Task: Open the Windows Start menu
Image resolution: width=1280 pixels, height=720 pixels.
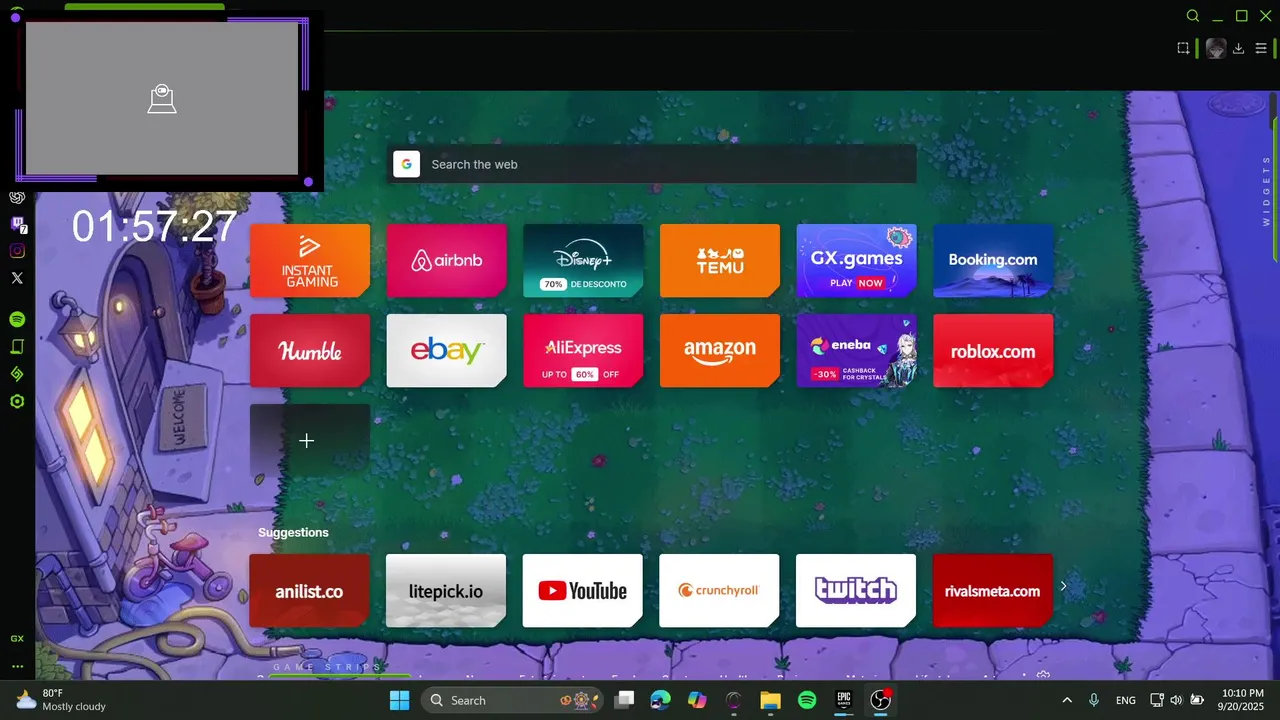Action: pos(399,700)
